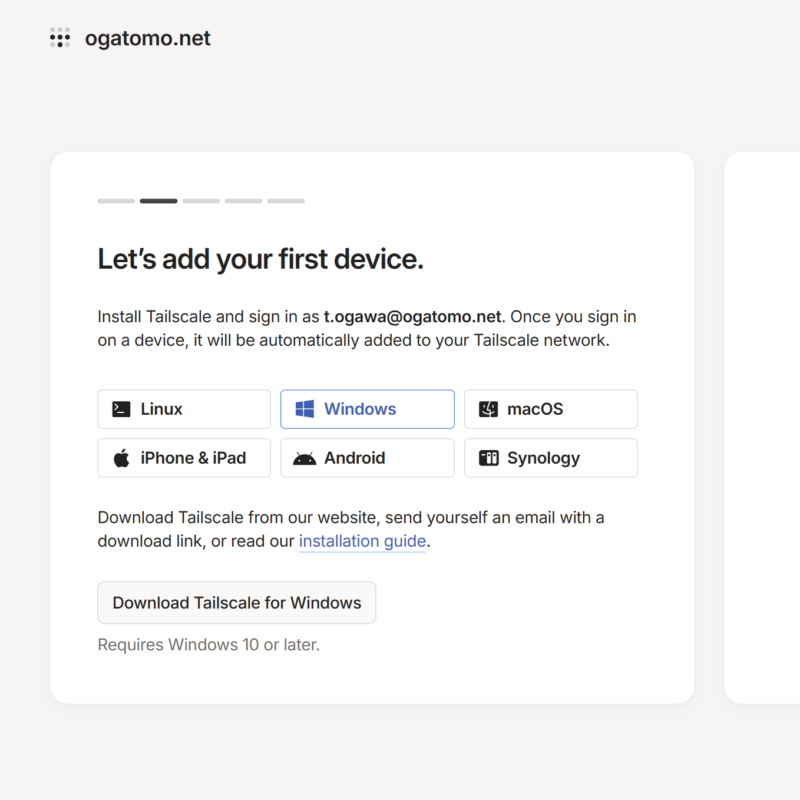This screenshot has width=800, height=800.
Task: Click the second active progress step bar
Action: 159,201
